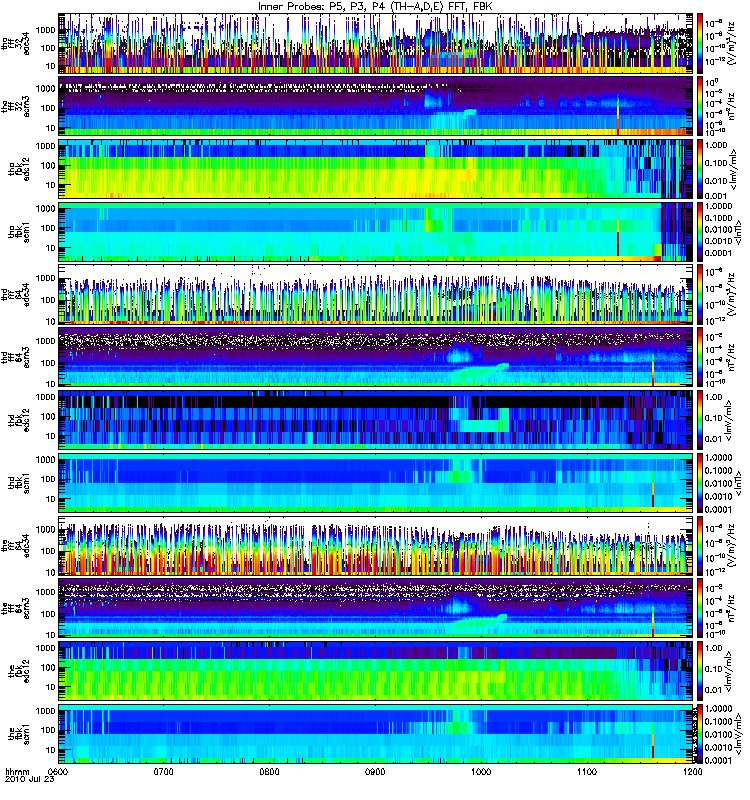Click the red spike in the thd fbk scm1 panel
The width and height of the screenshot is (750, 800).
(x=653, y=490)
